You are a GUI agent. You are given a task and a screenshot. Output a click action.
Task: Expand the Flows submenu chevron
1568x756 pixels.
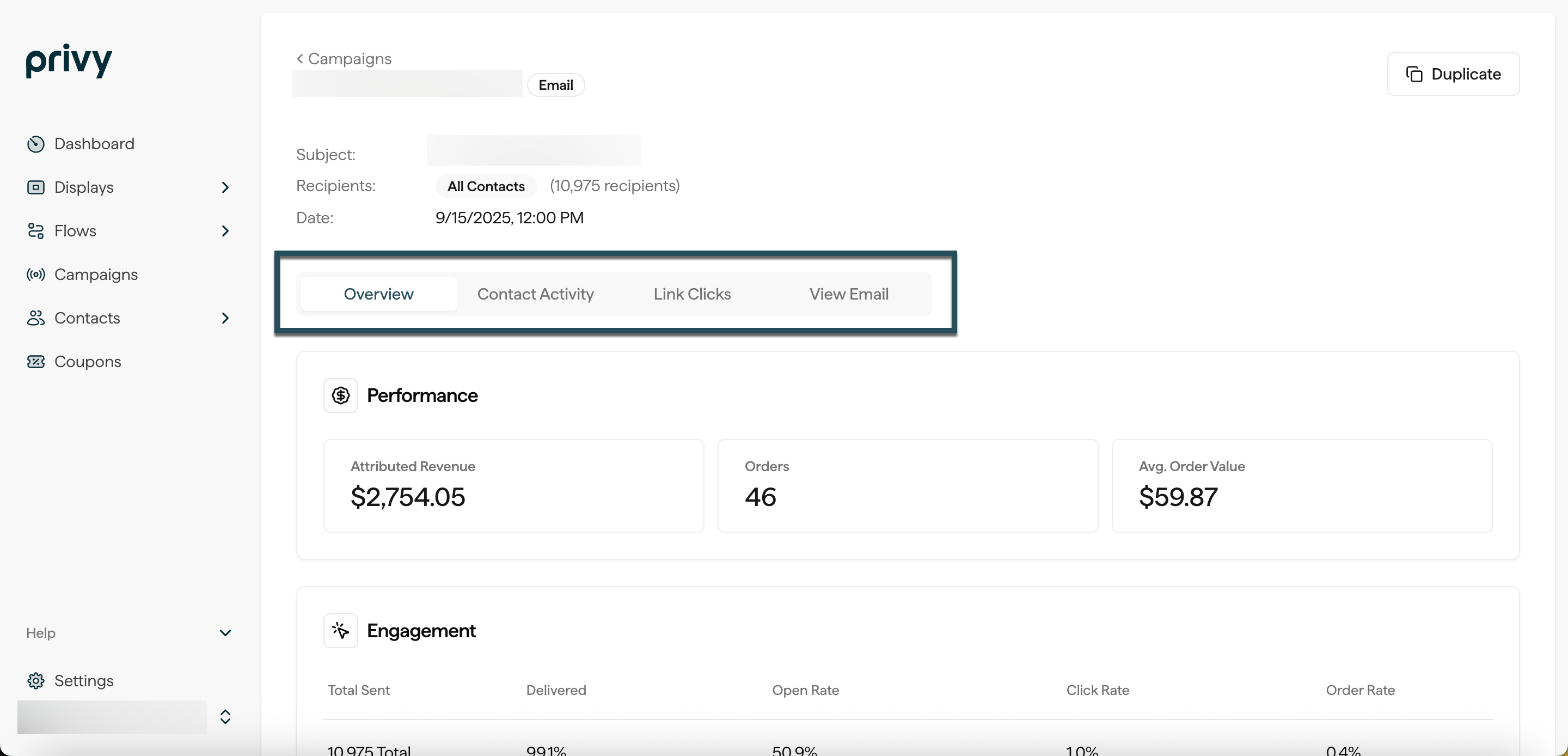point(225,231)
